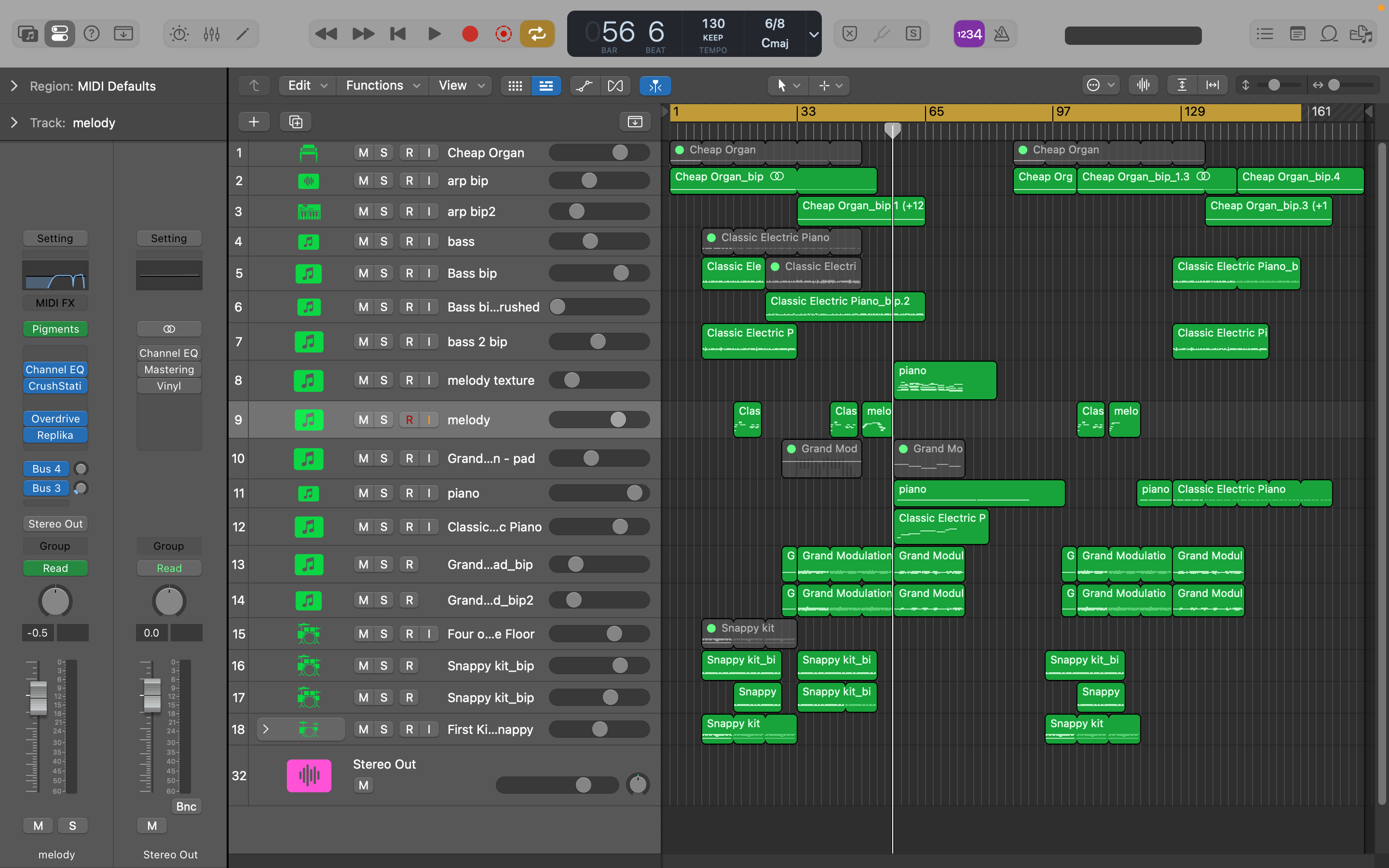Click the Bnc bounce button
Image resolution: width=1389 pixels, height=868 pixels.
coord(186,807)
